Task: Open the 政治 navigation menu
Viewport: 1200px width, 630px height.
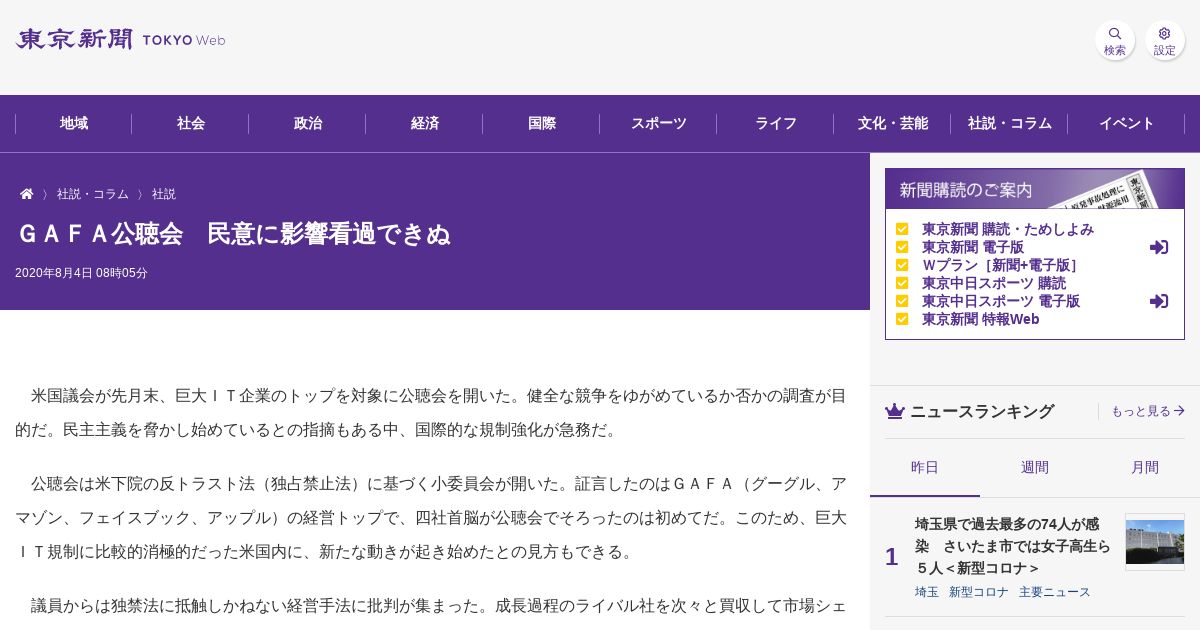Action: coord(308,123)
